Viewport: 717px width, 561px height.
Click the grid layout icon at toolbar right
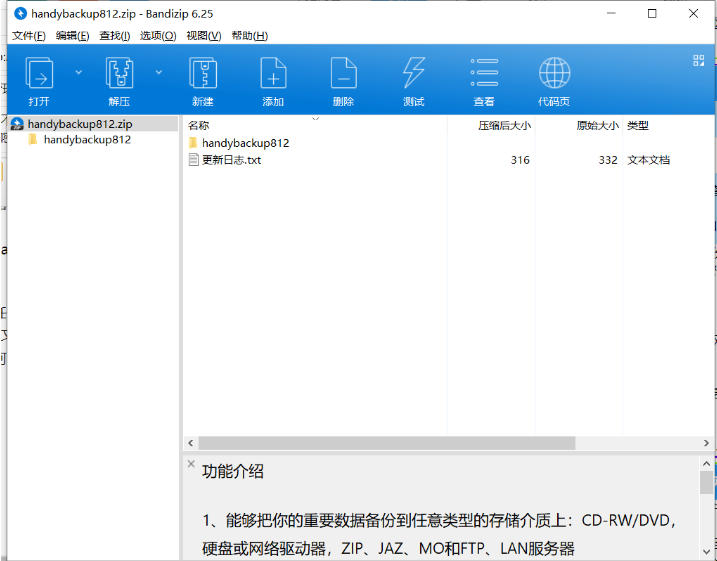(x=698, y=60)
